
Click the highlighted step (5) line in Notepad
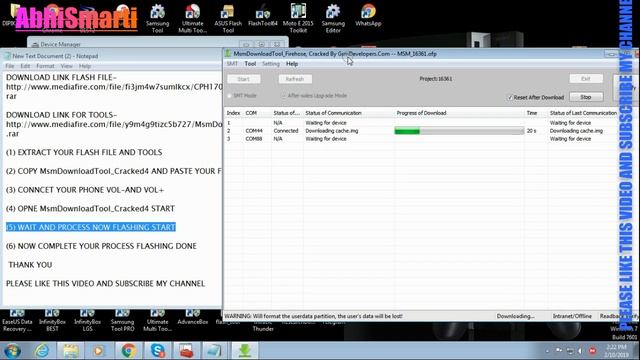tap(91, 227)
